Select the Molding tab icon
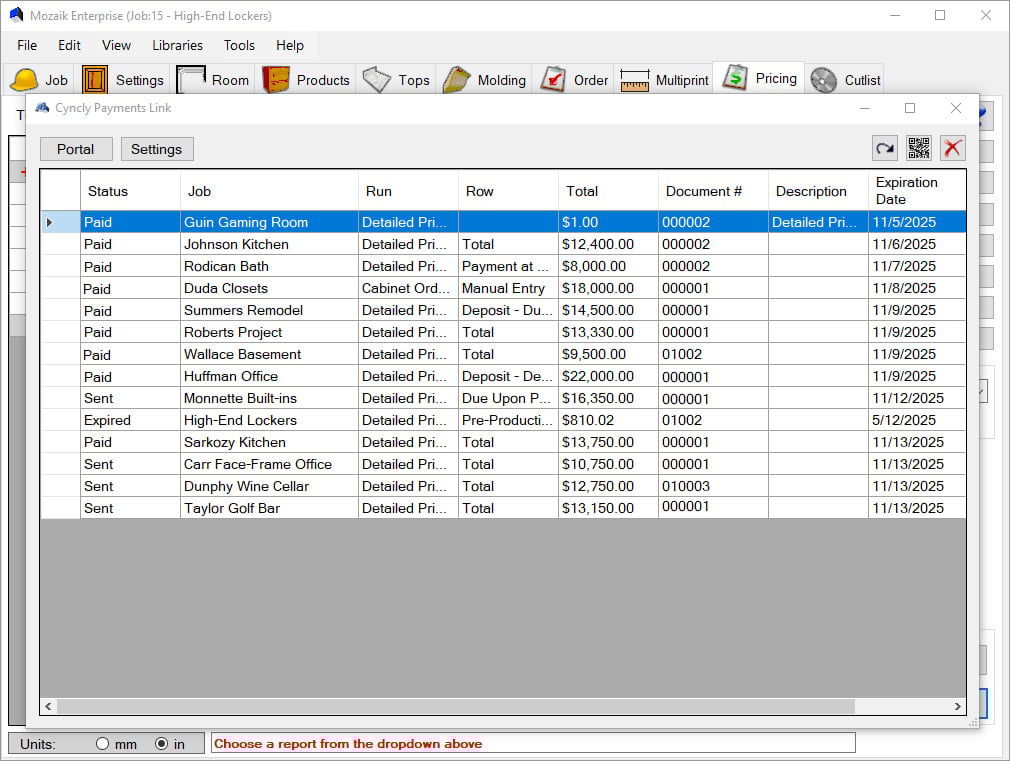 coord(486,80)
